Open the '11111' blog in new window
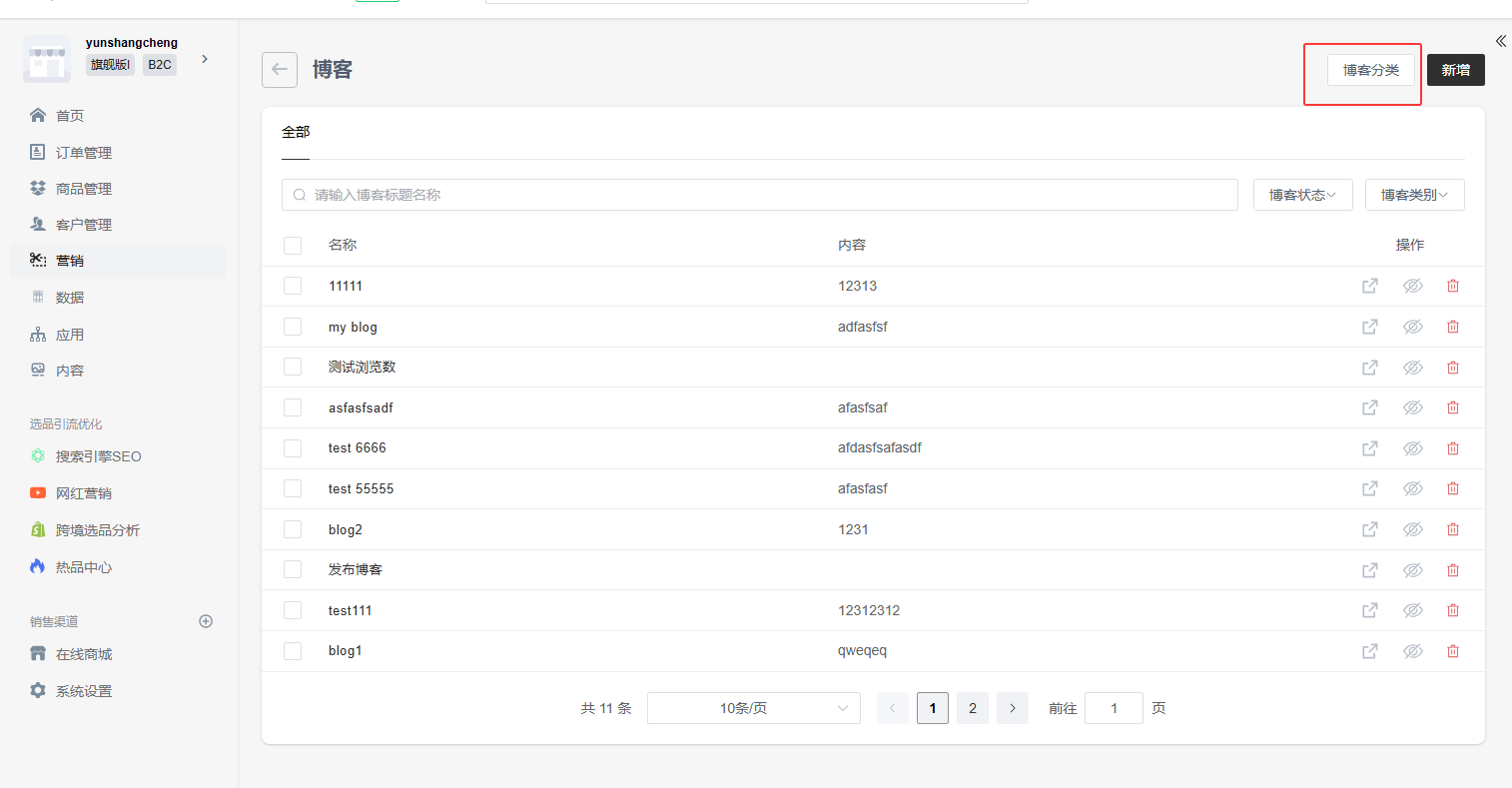 click(1370, 286)
